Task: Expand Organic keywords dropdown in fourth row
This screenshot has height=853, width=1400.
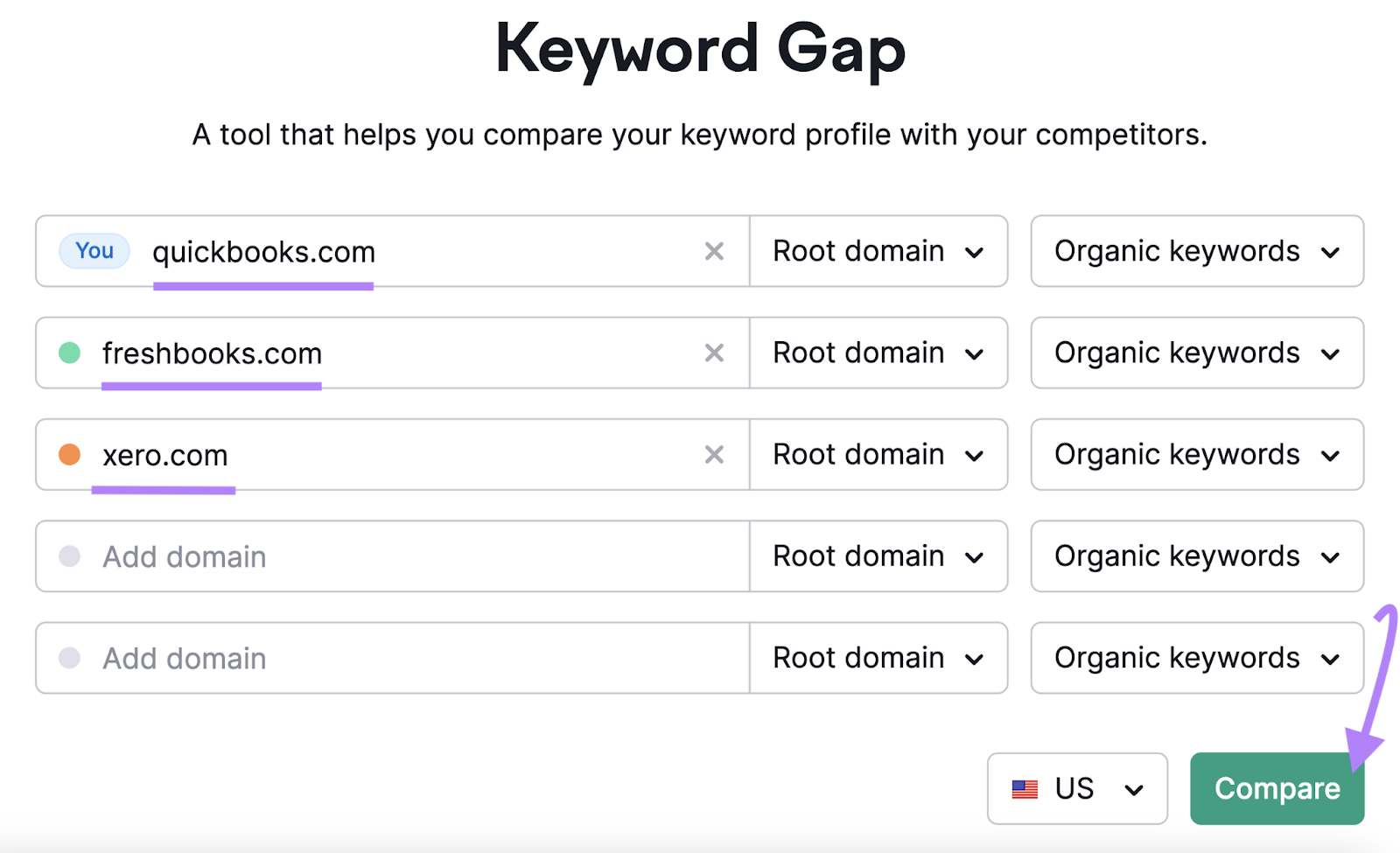Action: (1196, 557)
